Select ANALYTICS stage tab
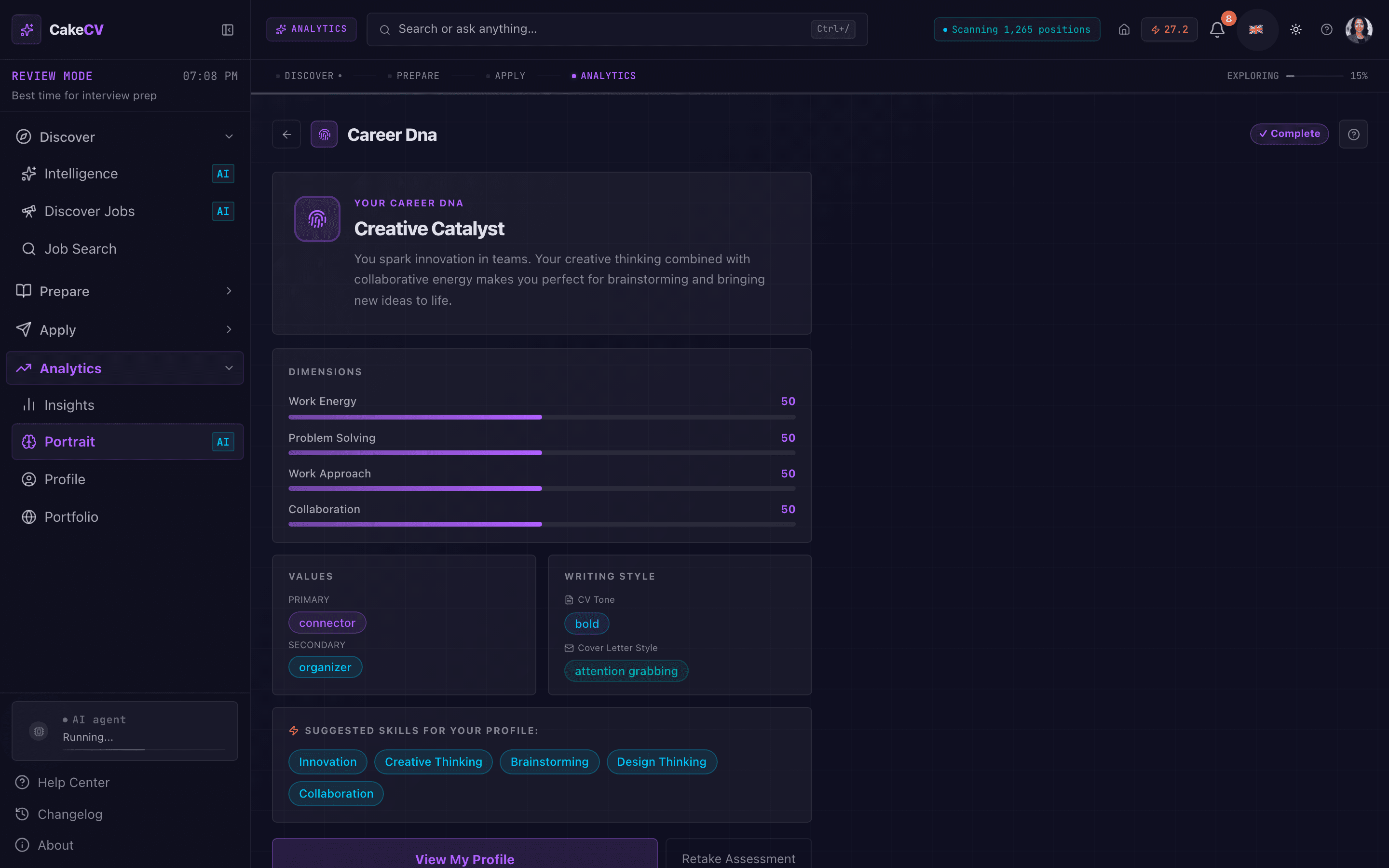The image size is (1389, 868). pos(604,76)
